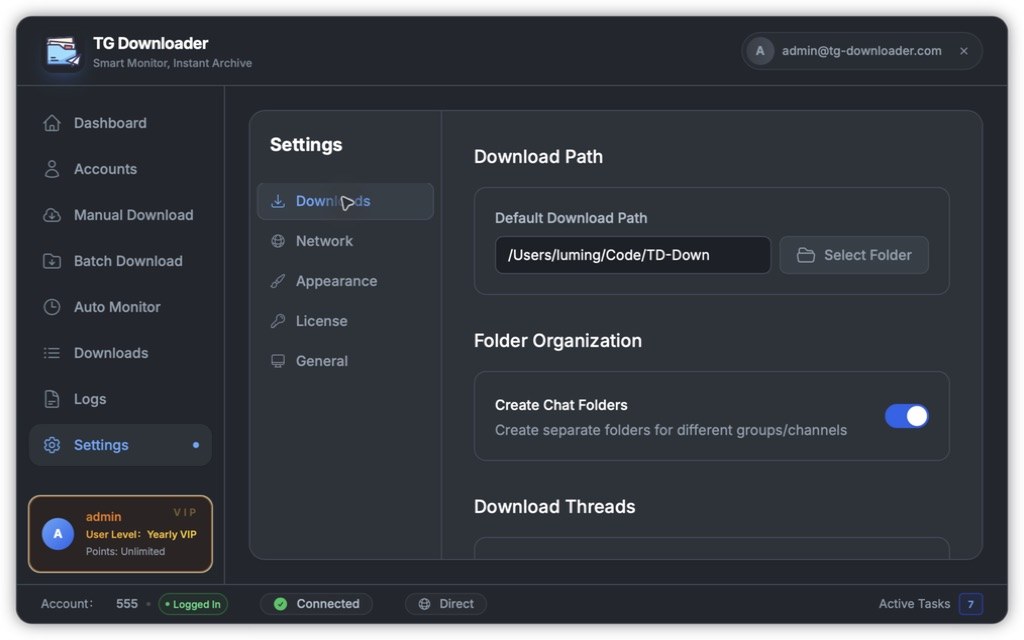The image size is (1024, 640).
Task: Click the Default Download Path field
Action: [633, 255]
